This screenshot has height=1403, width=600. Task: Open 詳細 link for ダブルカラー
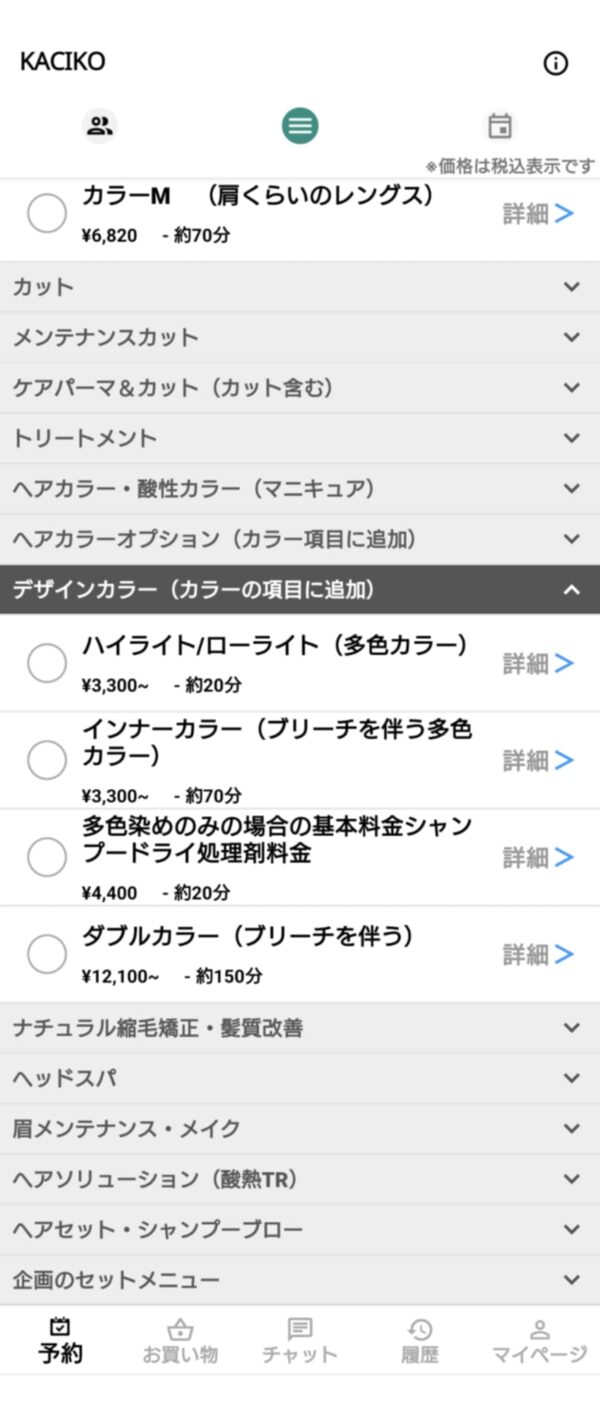pos(538,954)
